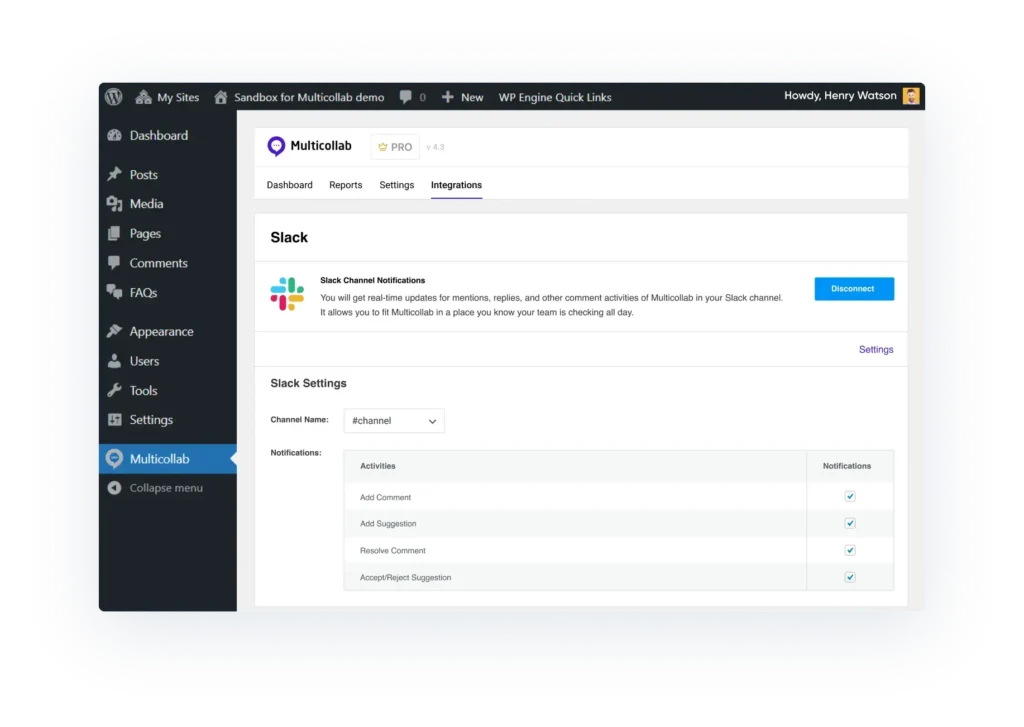Click the Pages document icon
Image resolution: width=1024 pixels, height=727 pixels.
click(x=114, y=233)
